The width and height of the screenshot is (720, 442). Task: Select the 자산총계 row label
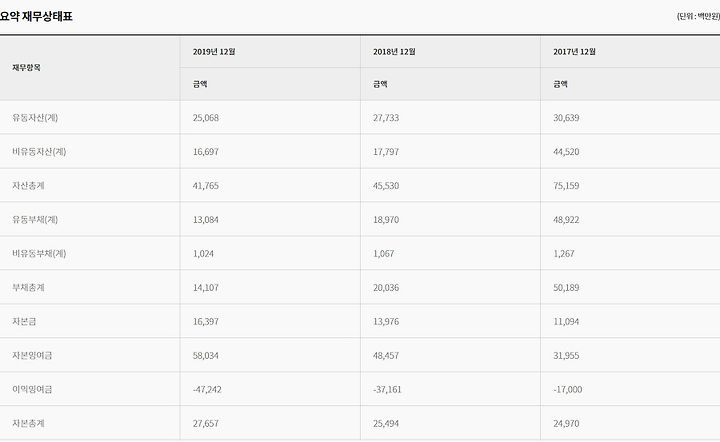[28, 186]
